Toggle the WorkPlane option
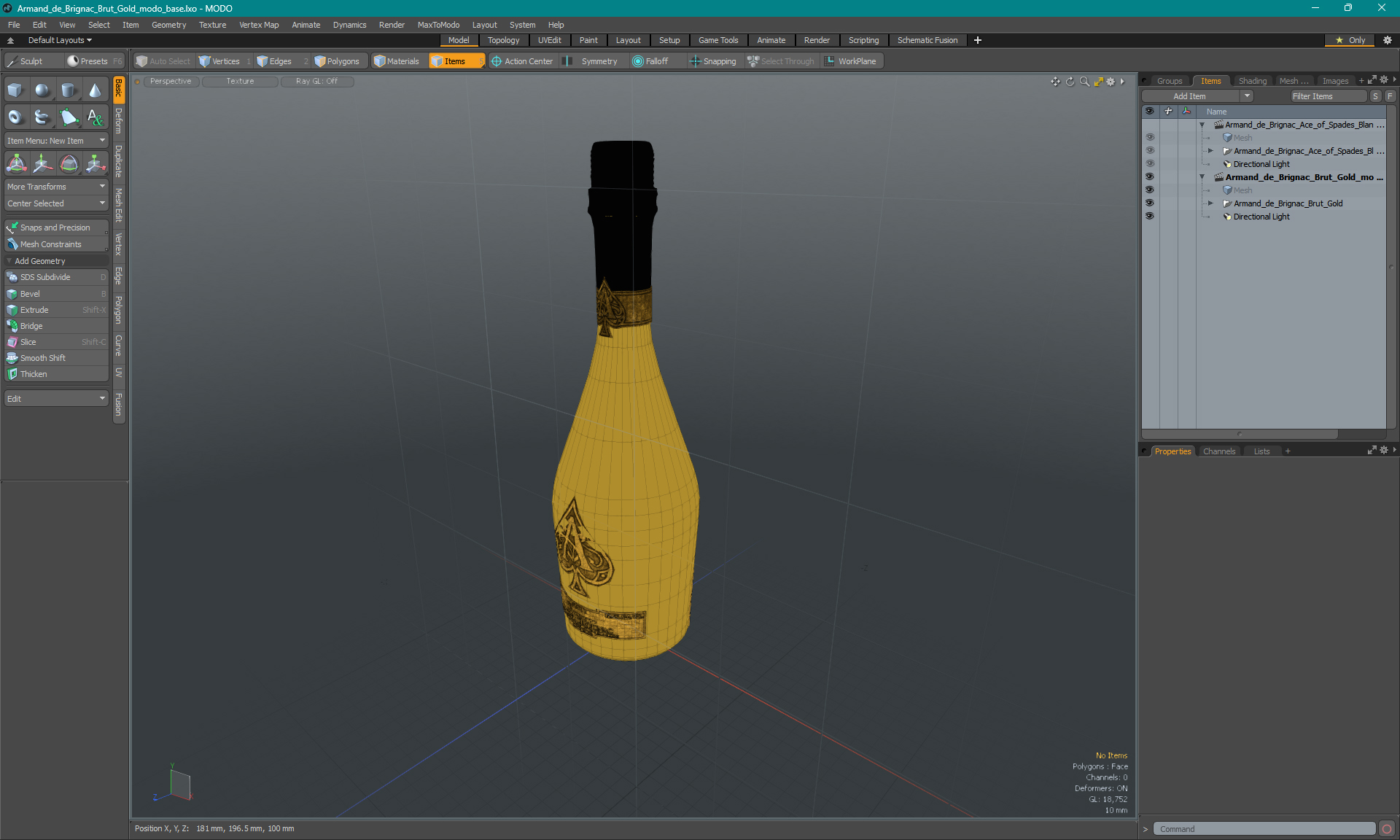 coord(851,61)
